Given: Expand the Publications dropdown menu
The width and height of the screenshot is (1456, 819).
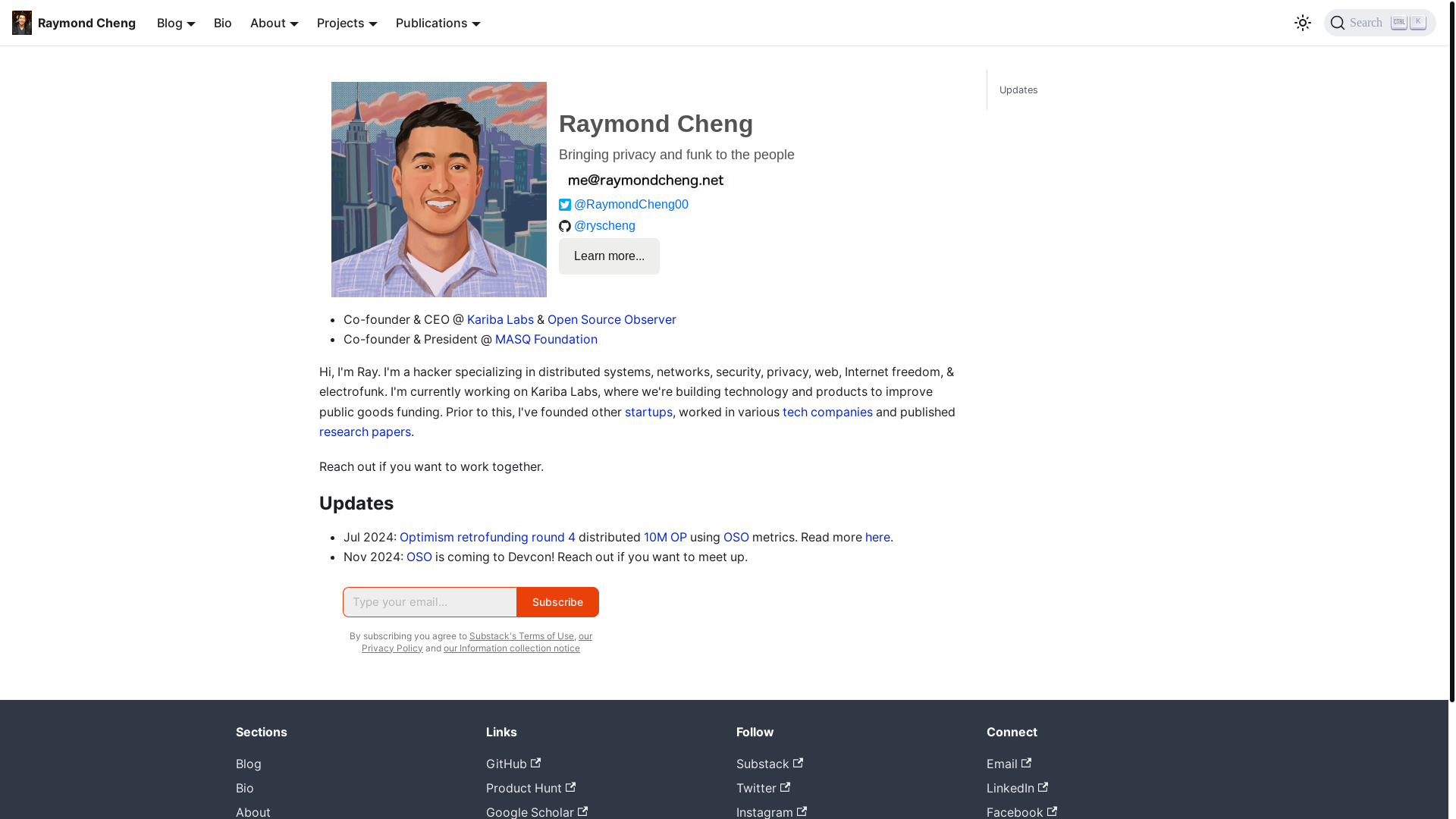Looking at the screenshot, I should pos(438,23).
